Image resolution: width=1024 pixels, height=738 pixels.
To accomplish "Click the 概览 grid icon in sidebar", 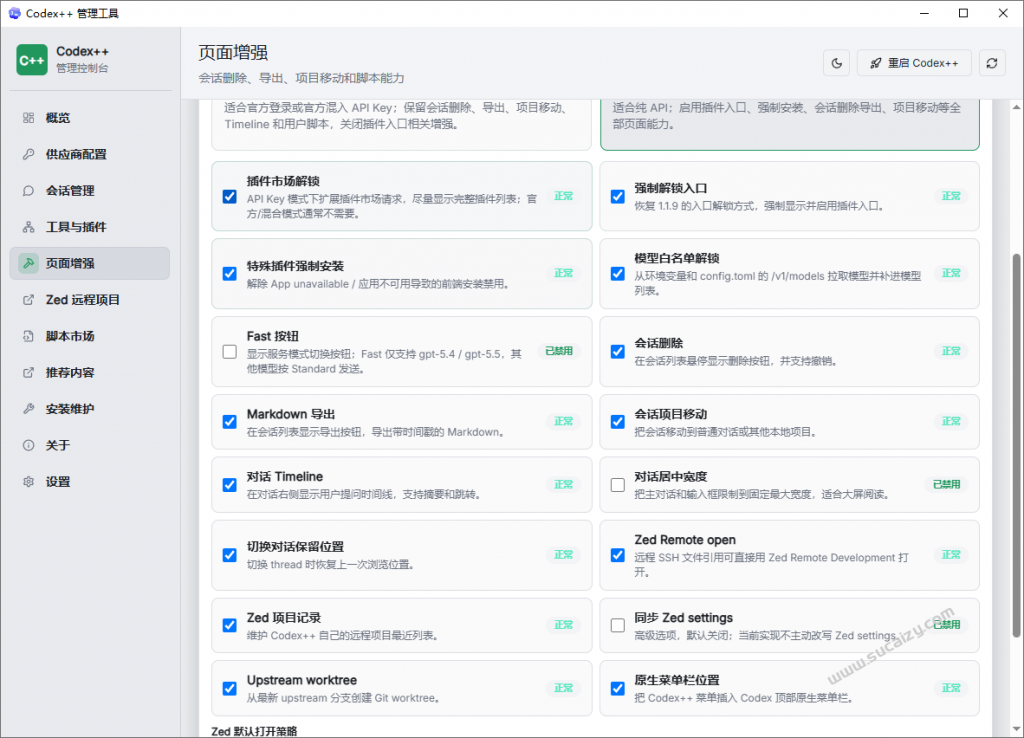I will [28, 118].
